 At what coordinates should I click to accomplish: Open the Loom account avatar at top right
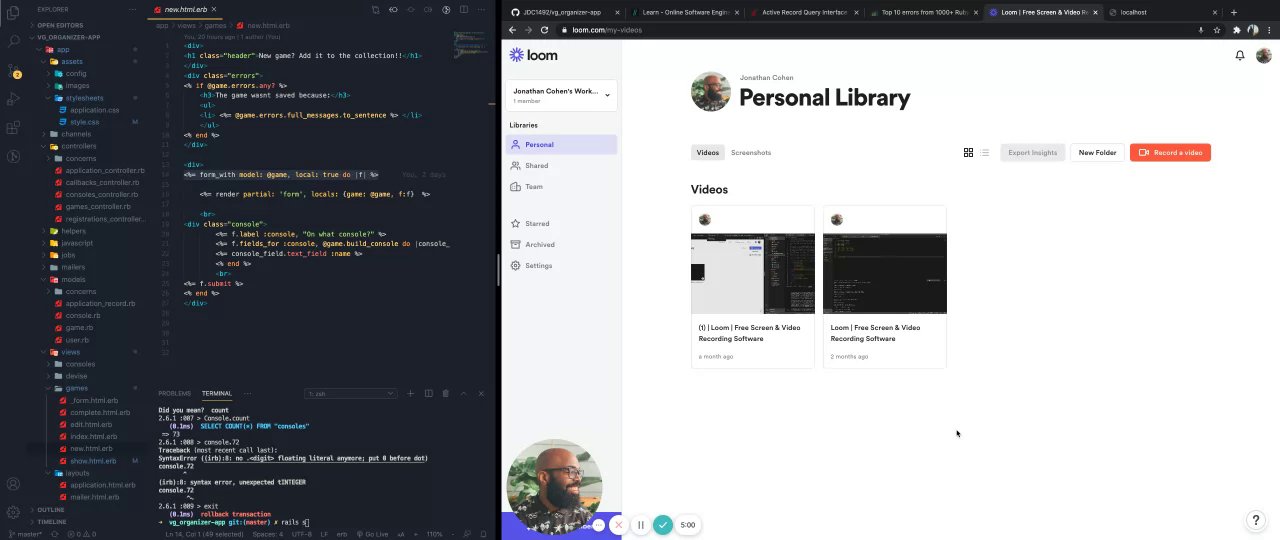[1263, 56]
